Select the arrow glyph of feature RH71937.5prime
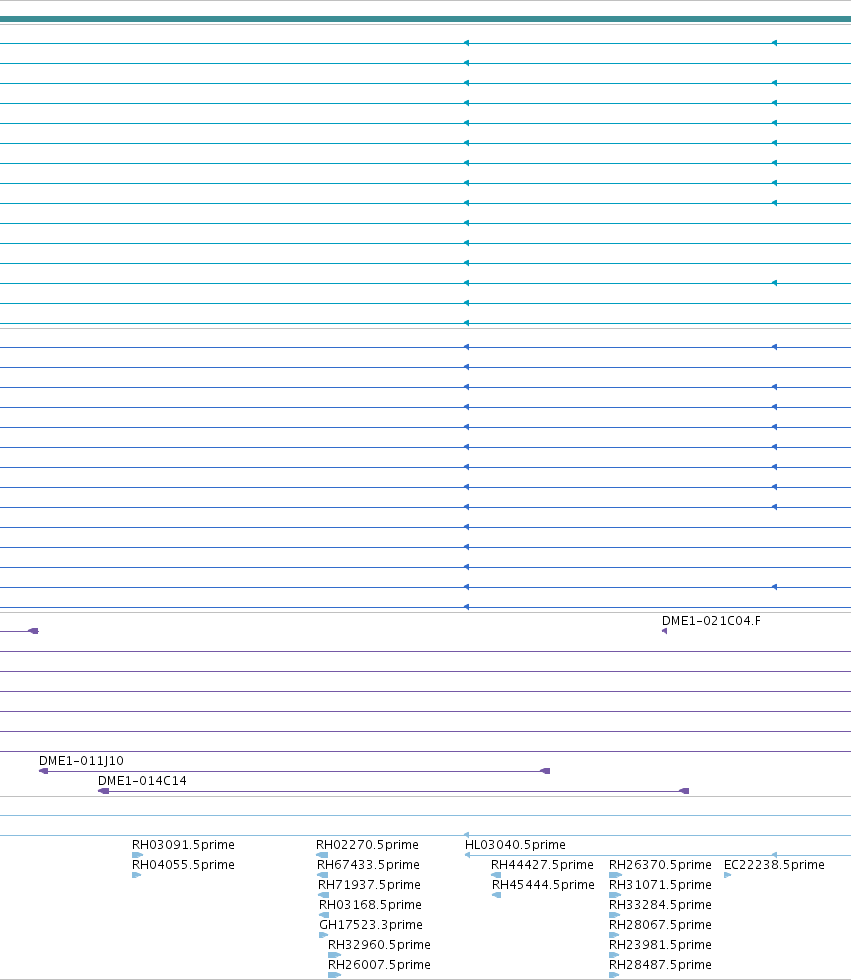The image size is (851, 980). tap(323, 895)
